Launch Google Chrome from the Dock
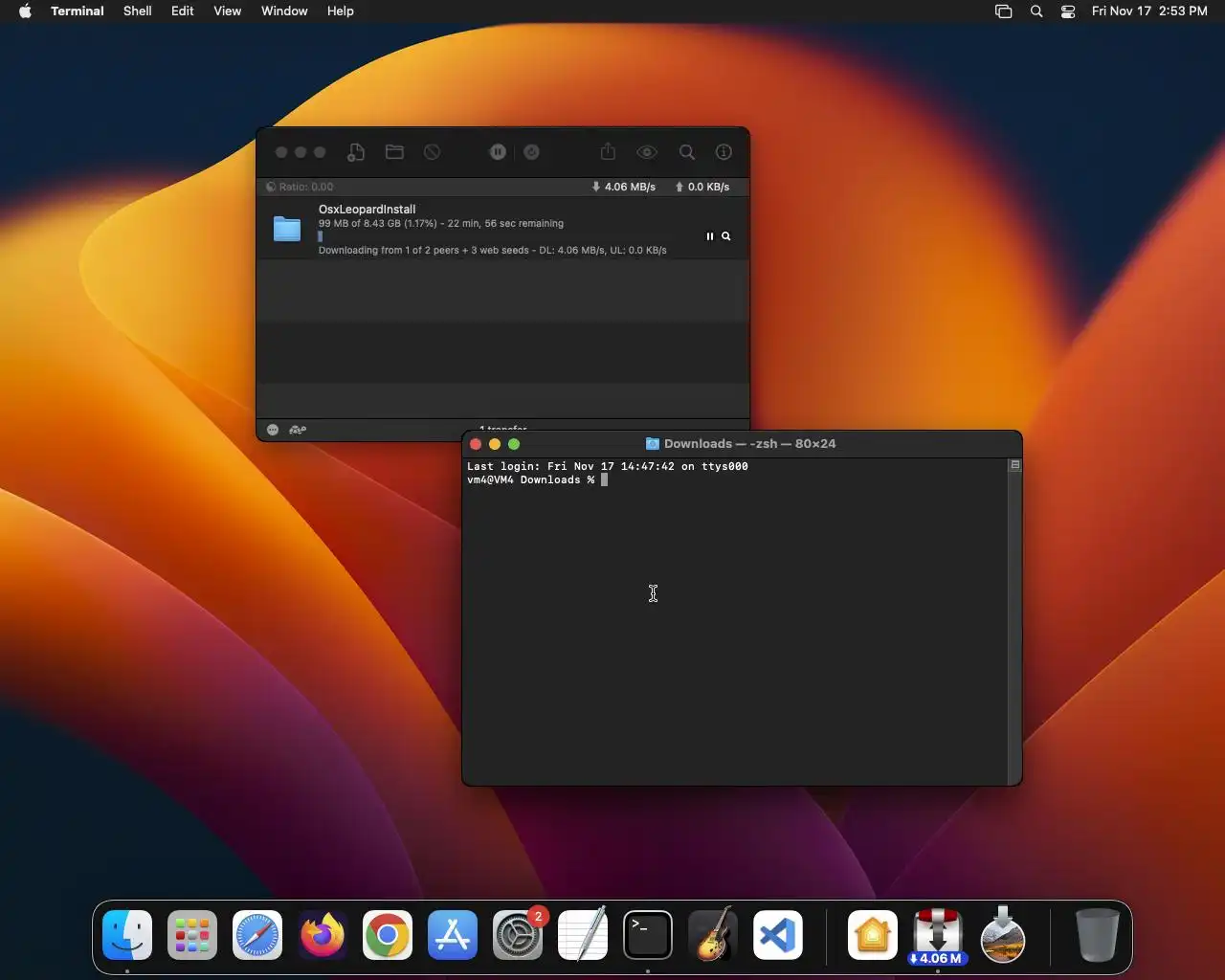Screen dimensions: 1225x980 pyautogui.click(x=388, y=935)
